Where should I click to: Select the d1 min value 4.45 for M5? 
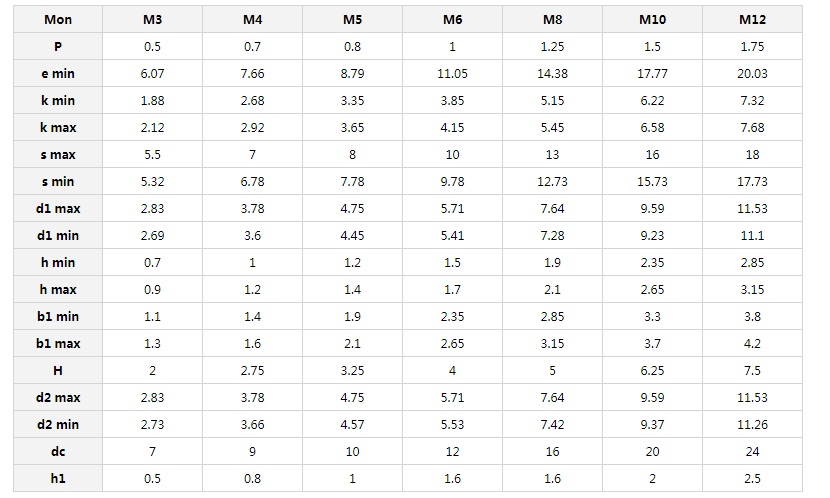(x=352, y=236)
